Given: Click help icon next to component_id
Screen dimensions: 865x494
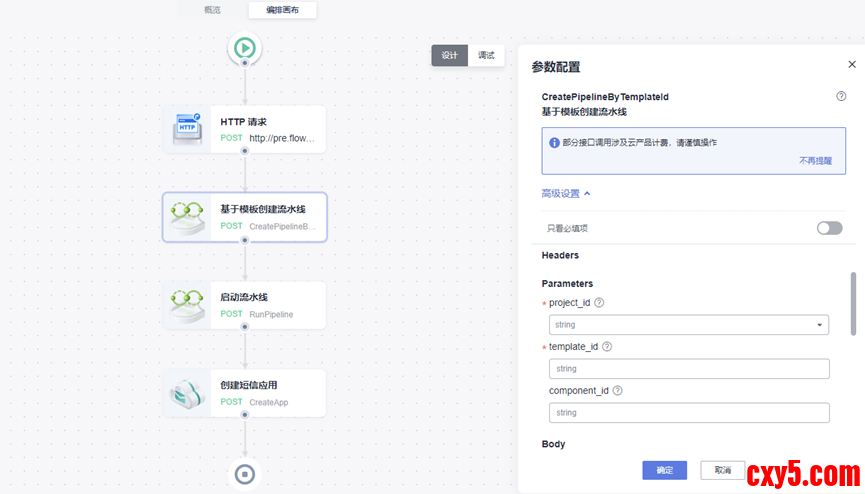Looking at the screenshot, I should click(x=617, y=391).
